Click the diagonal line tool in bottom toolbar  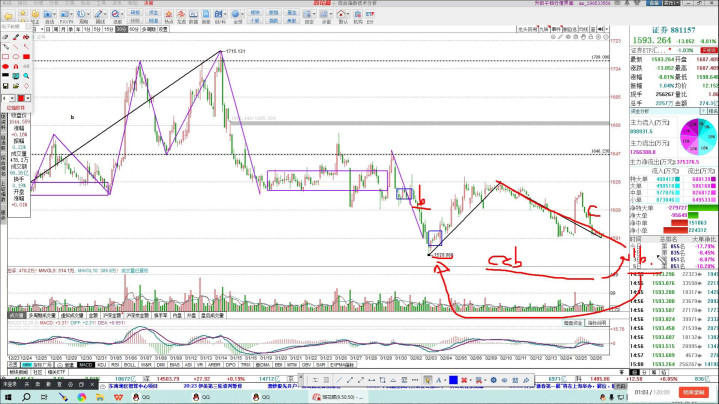[339, 380]
